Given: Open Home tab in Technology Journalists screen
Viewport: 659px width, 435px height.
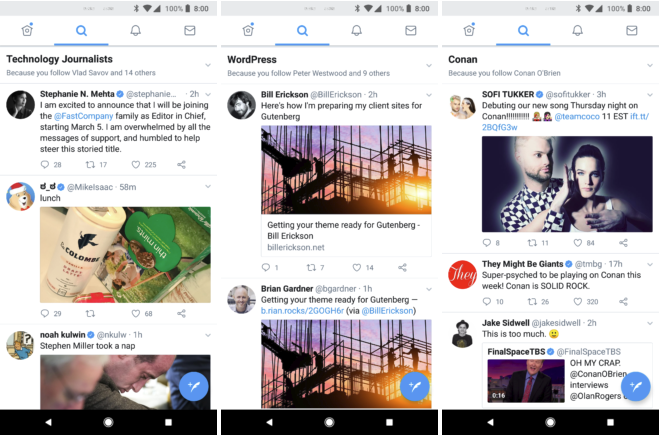Looking at the screenshot, I should [x=27, y=30].
